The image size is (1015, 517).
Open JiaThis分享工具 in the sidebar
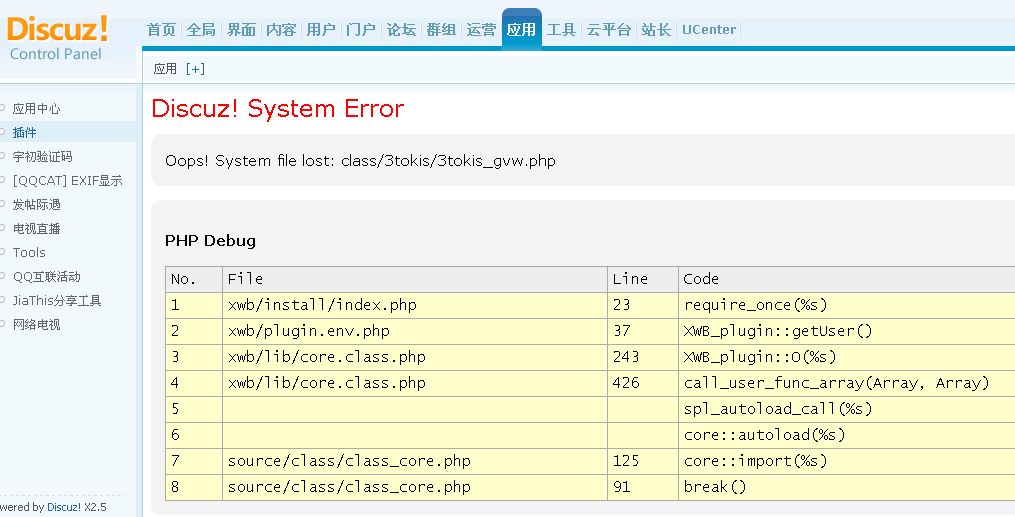pos(57,300)
